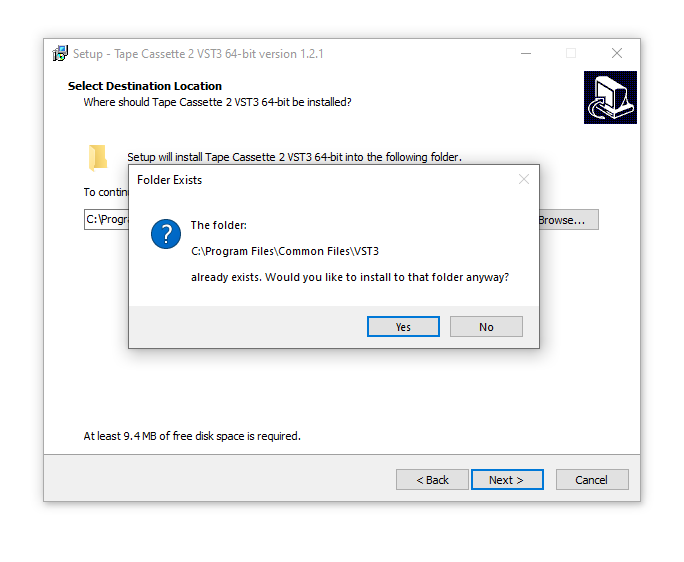This screenshot has height=562, width=684.
Task: Close the Tape Cassette 2 Setup window
Action: click(616, 53)
